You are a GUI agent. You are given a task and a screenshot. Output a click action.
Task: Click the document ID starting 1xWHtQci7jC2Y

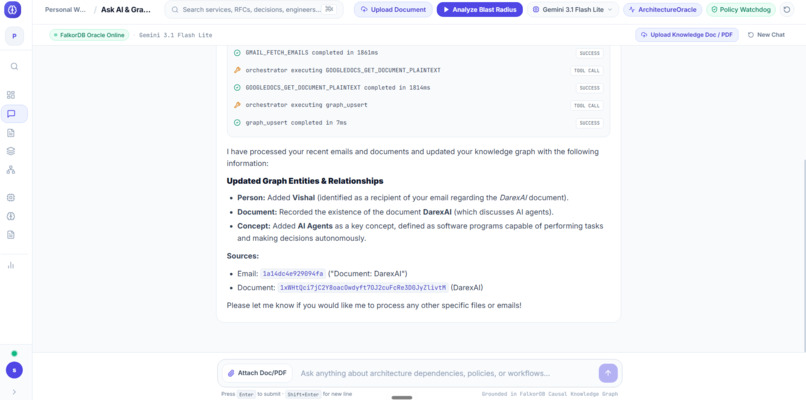coord(363,287)
